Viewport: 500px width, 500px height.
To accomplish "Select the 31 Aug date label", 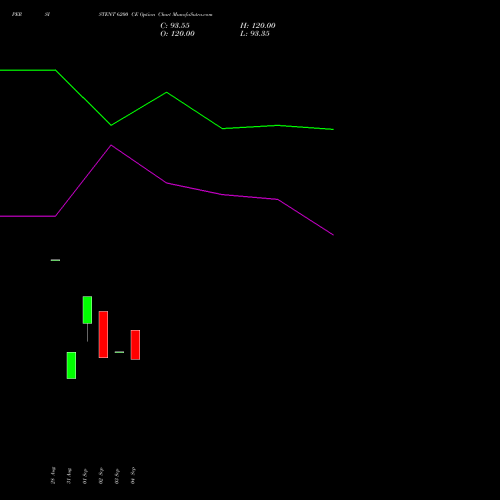I will pos(69,476).
